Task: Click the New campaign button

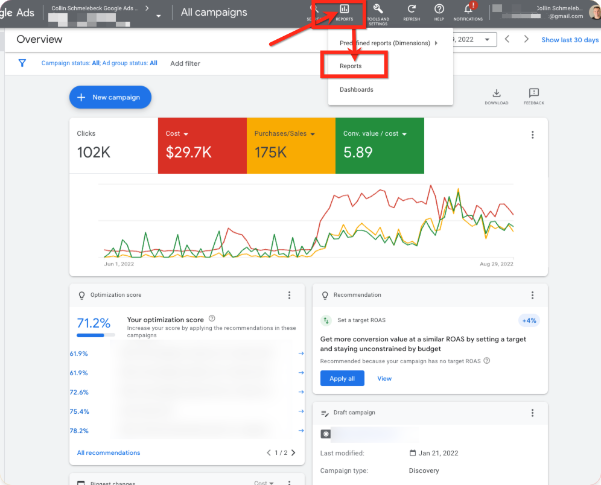Action: click(110, 97)
